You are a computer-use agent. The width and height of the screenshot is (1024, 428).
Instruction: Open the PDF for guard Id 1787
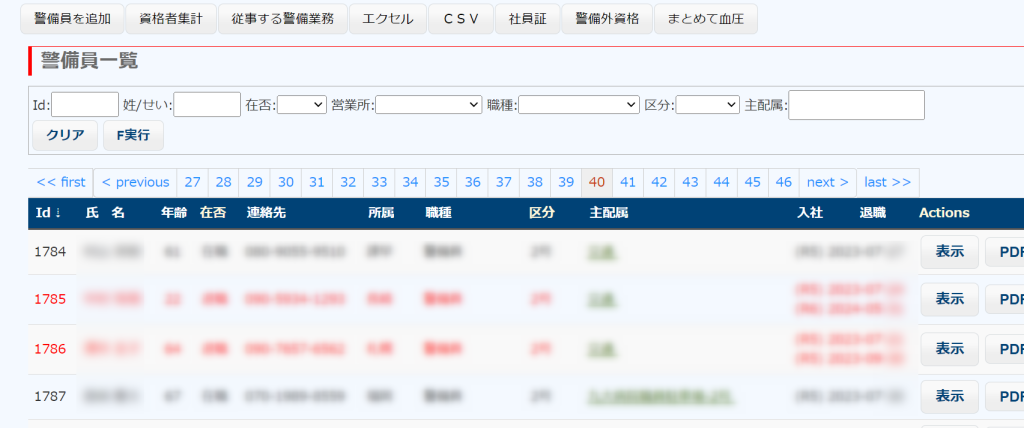1005,397
